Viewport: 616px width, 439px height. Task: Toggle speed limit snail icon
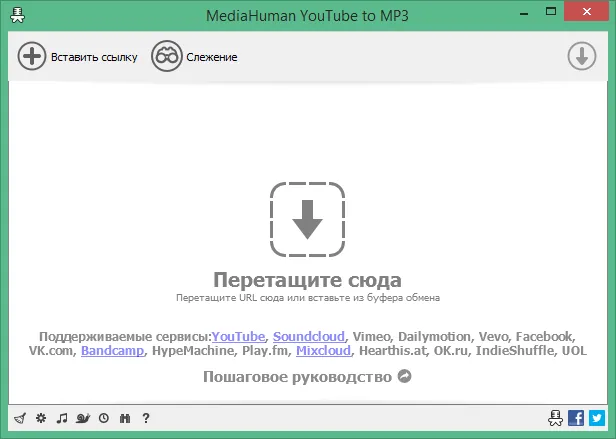(x=83, y=418)
